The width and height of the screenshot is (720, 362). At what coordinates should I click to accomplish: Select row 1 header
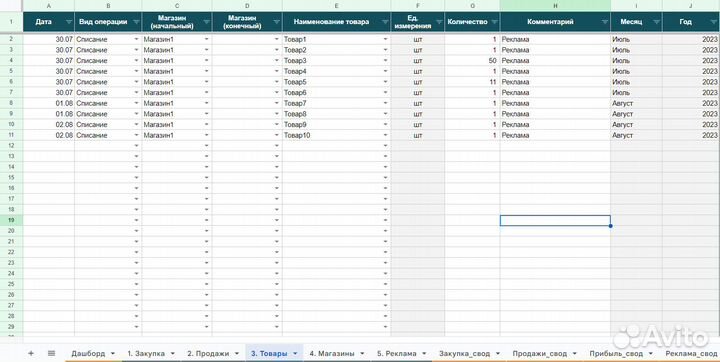[11, 22]
